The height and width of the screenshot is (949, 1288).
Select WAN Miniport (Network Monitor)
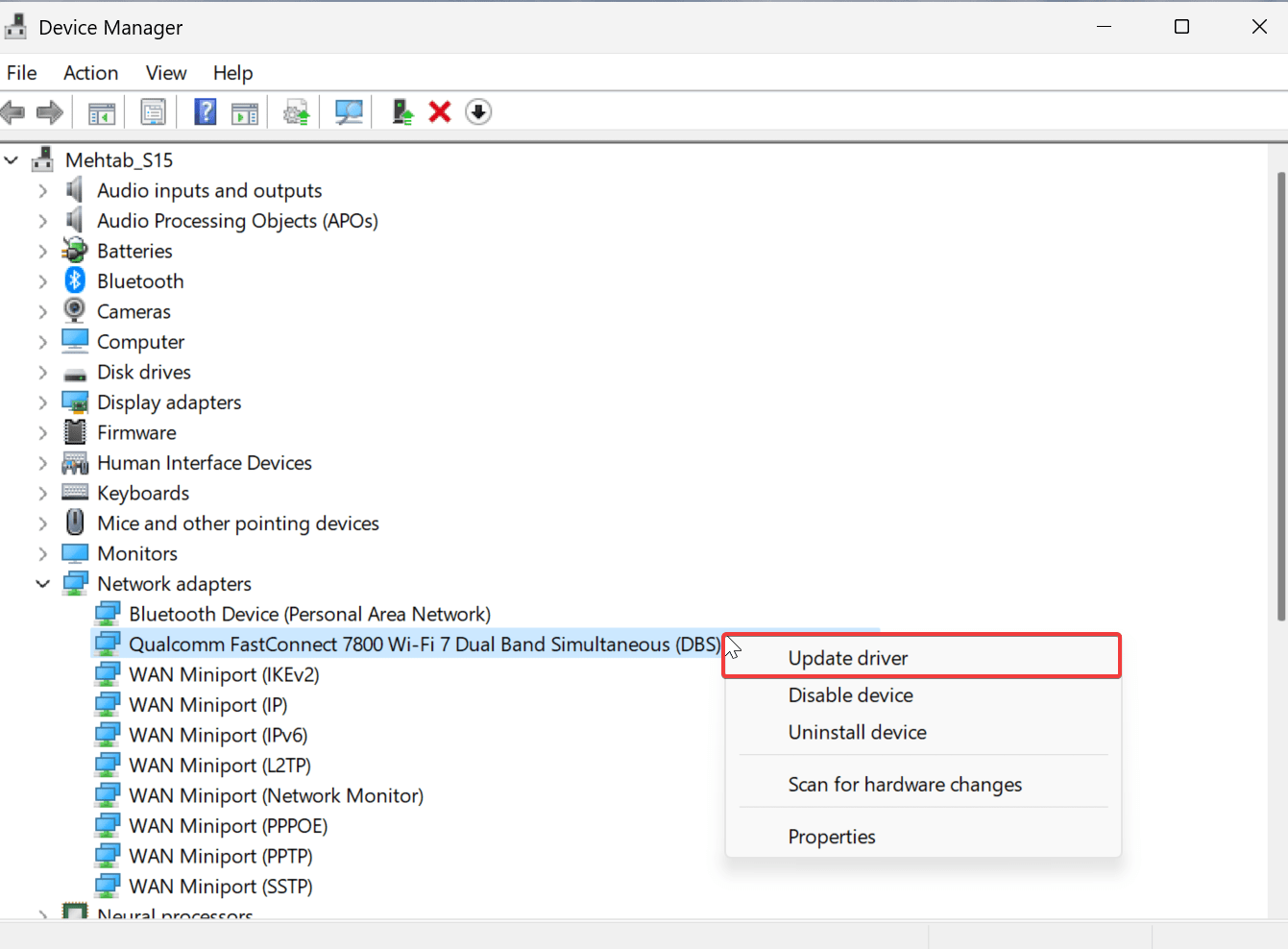pyautogui.click(x=277, y=795)
